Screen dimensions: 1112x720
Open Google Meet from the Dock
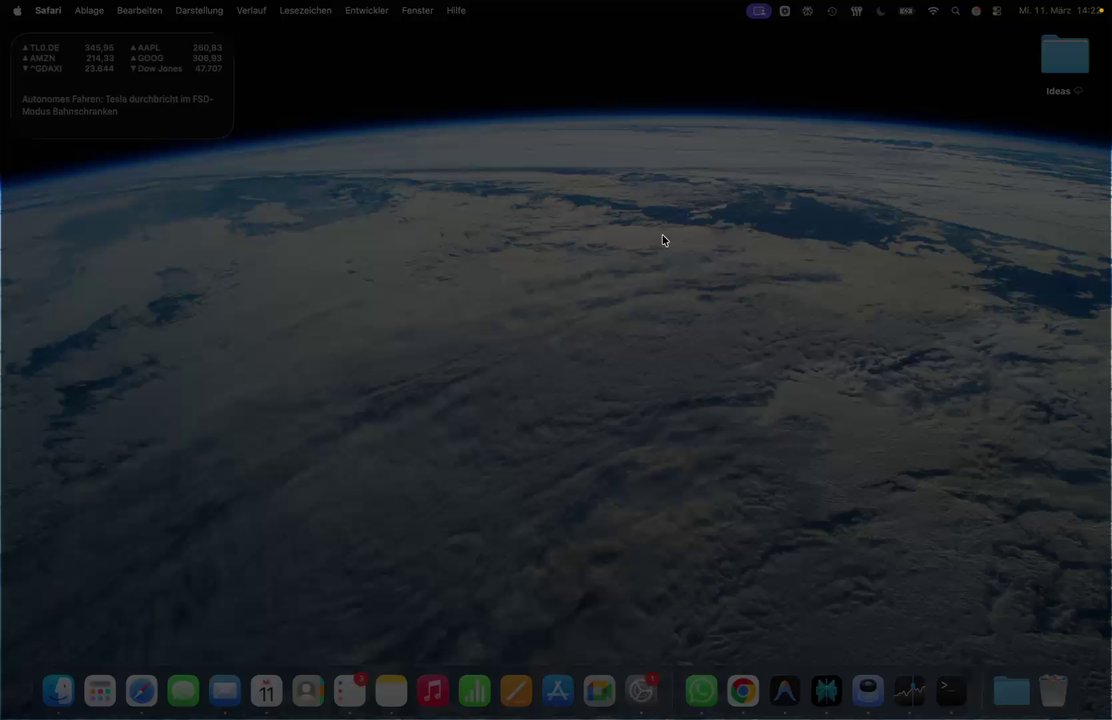[x=599, y=691]
